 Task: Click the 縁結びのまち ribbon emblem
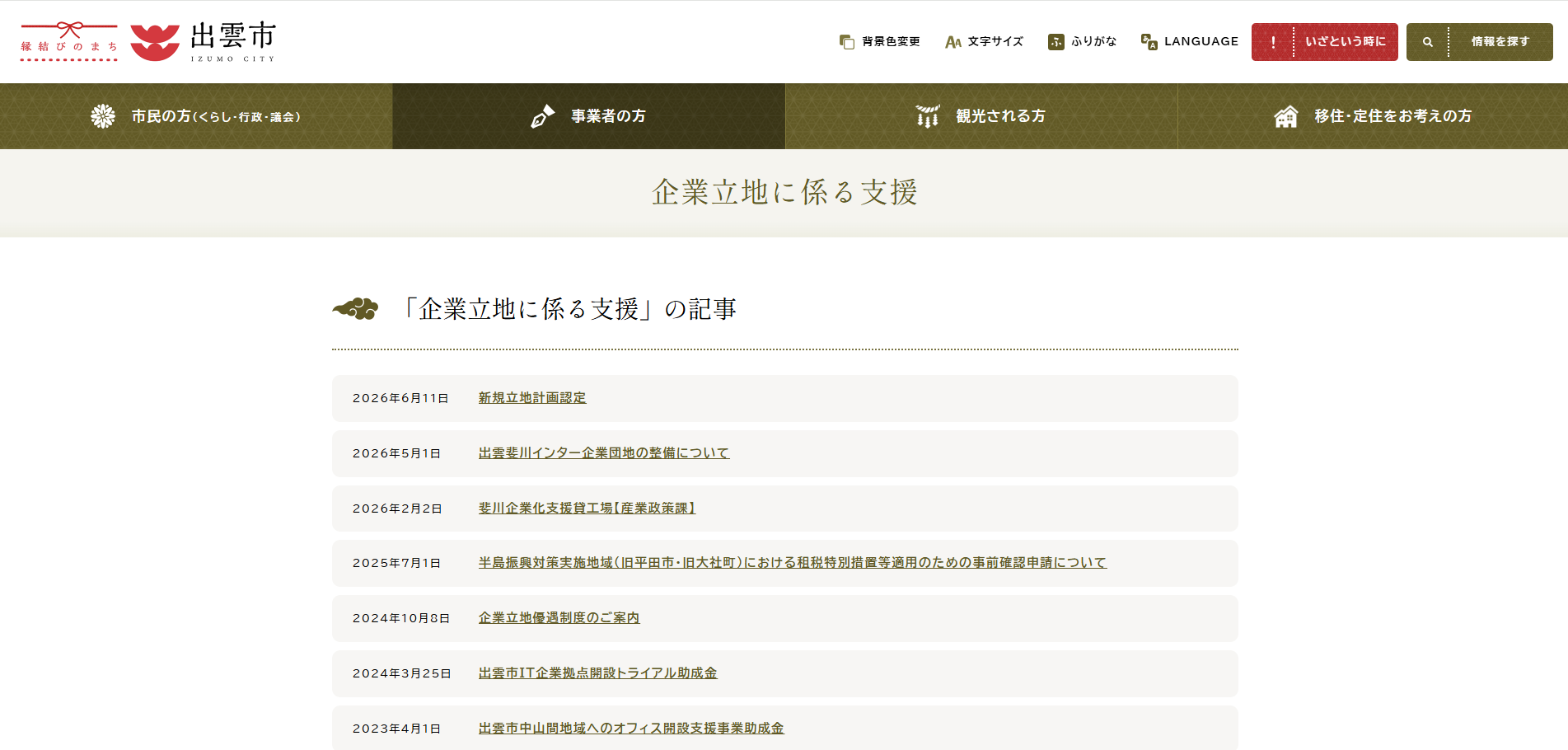coord(69,41)
